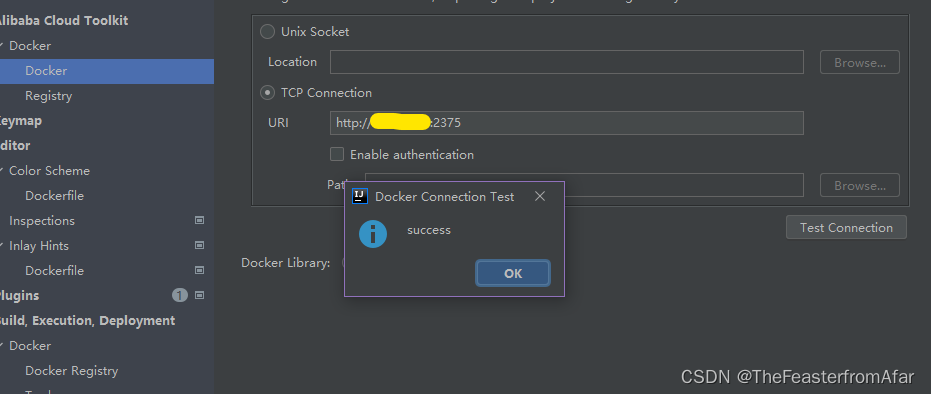The height and width of the screenshot is (394, 931).
Task: Click the IntelliJ logo in dialog title
Action: click(360, 196)
